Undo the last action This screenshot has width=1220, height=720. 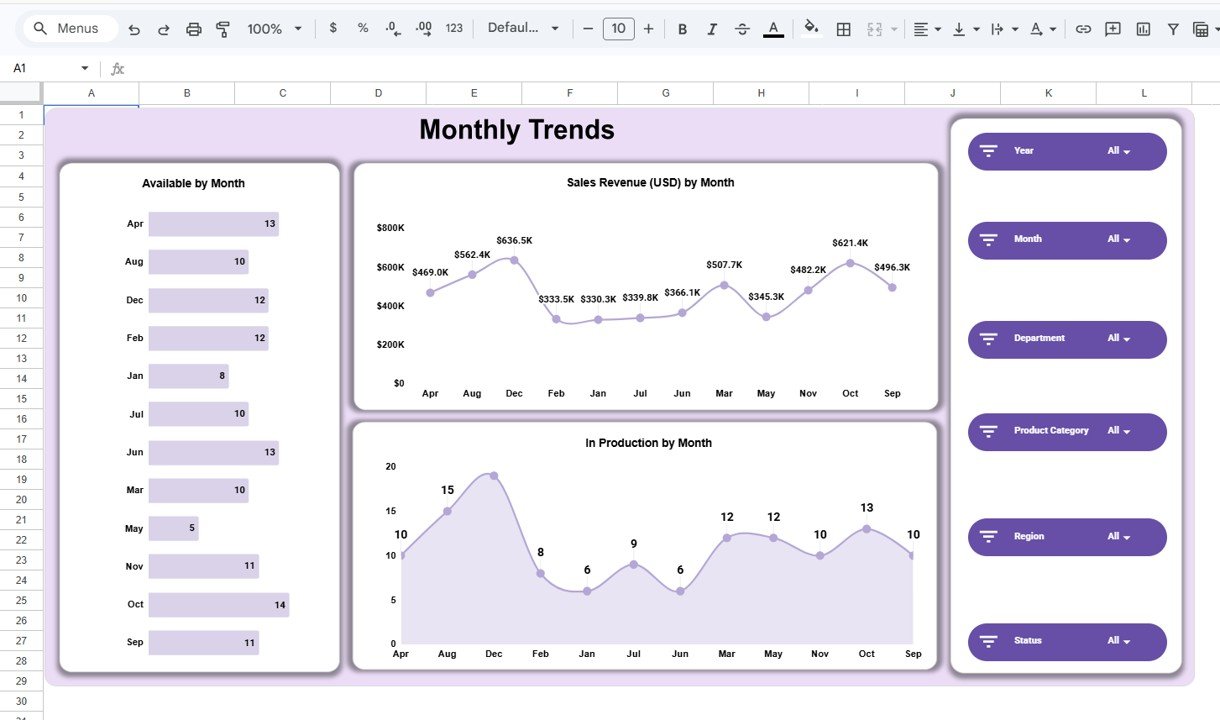pos(134,28)
